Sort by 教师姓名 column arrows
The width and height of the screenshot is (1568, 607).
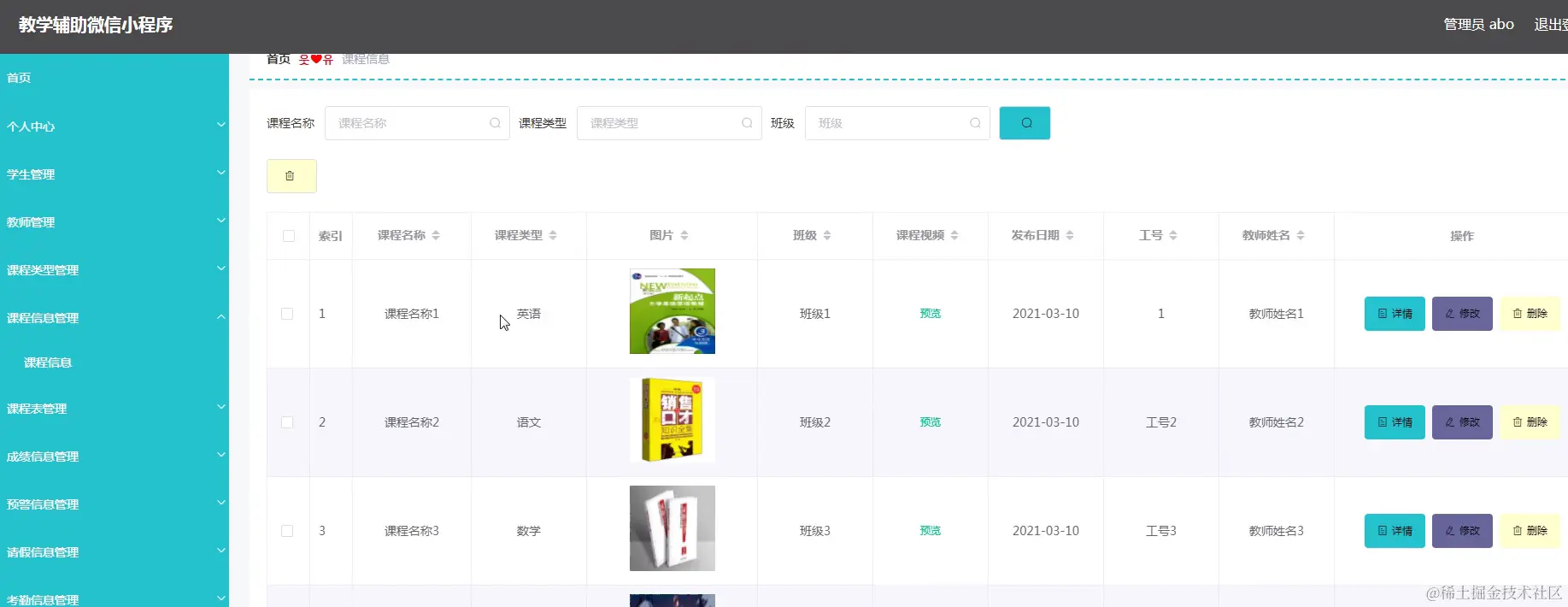(1301, 235)
